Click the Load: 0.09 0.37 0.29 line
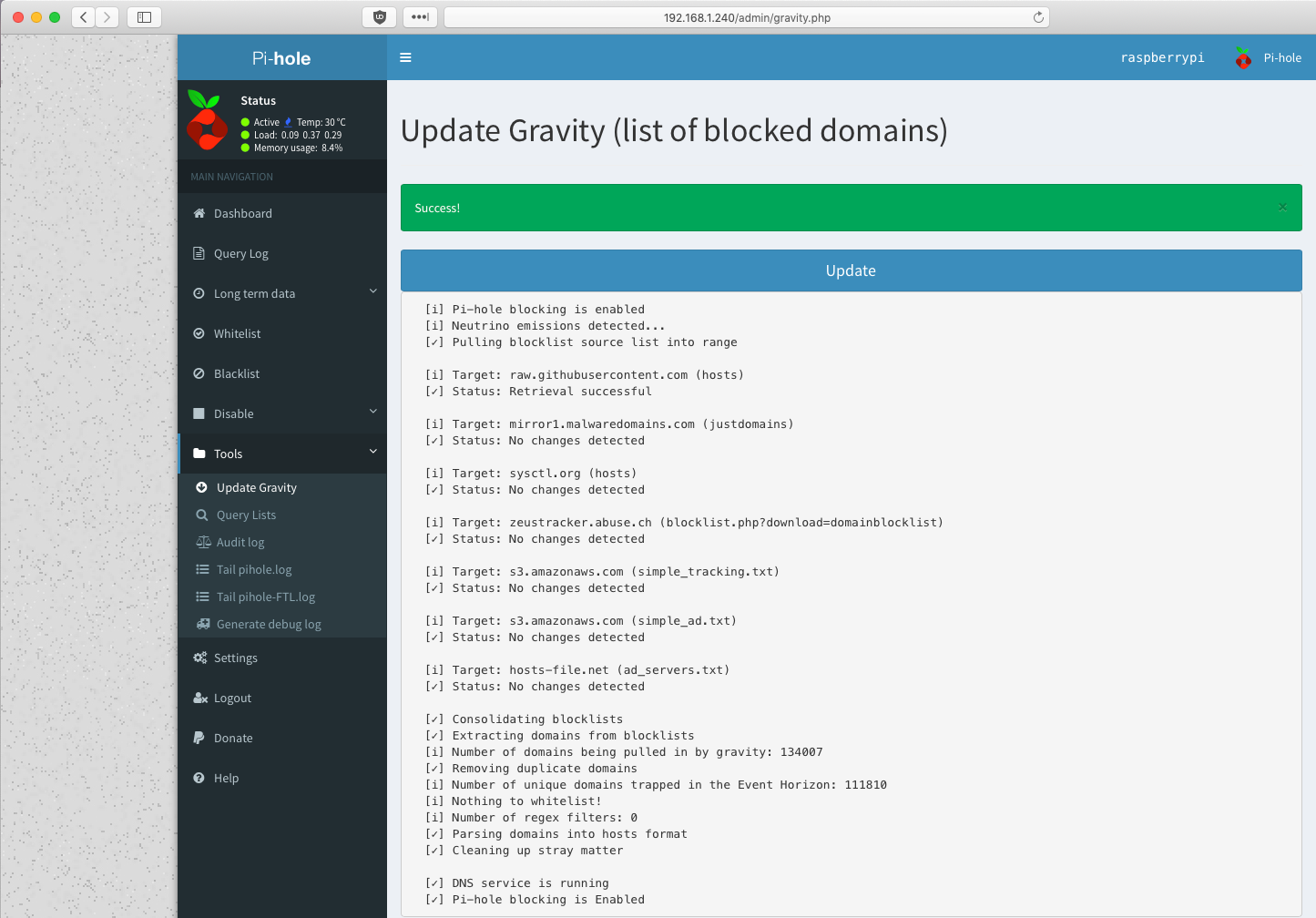Screen dimensions: 1316x918 pyautogui.click(x=291, y=135)
